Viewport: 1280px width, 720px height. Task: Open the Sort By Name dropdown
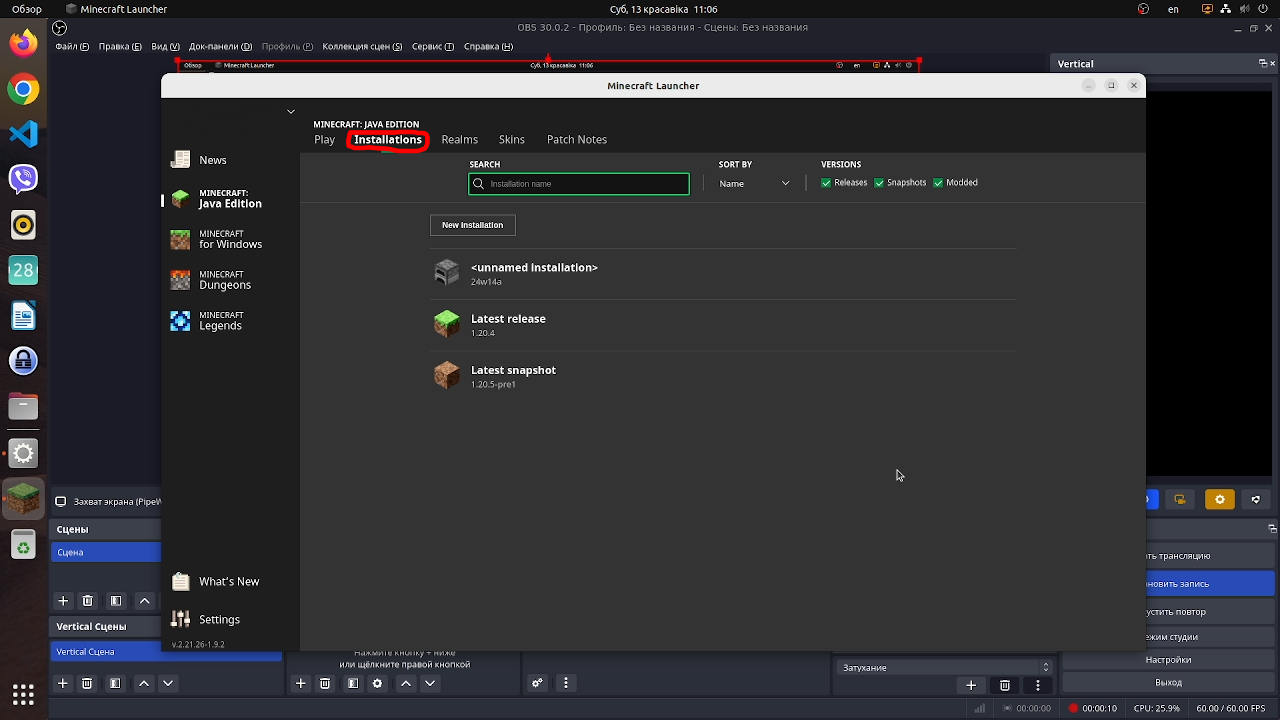[755, 184]
